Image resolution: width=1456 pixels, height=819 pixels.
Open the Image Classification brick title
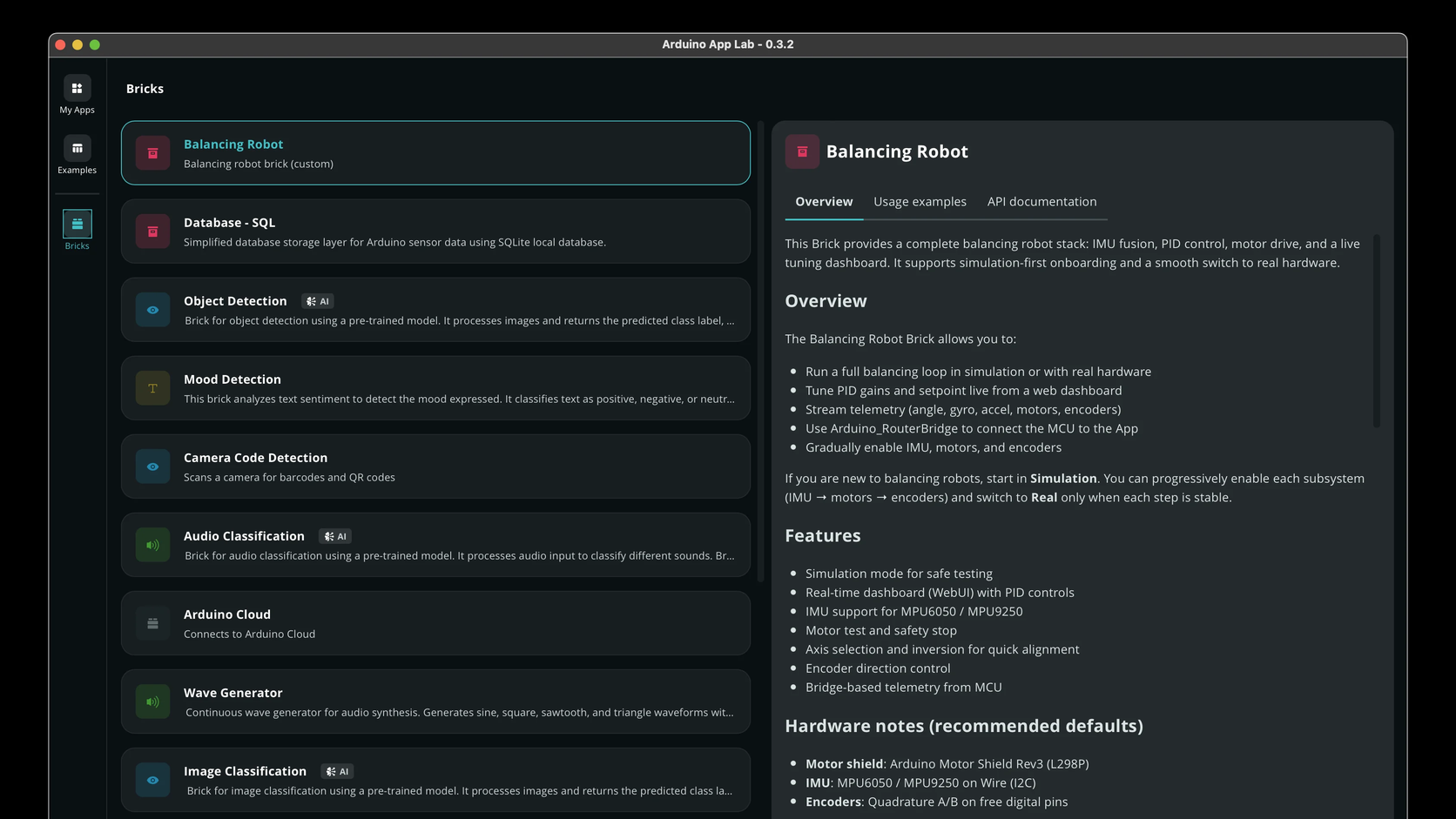[x=245, y=771]
